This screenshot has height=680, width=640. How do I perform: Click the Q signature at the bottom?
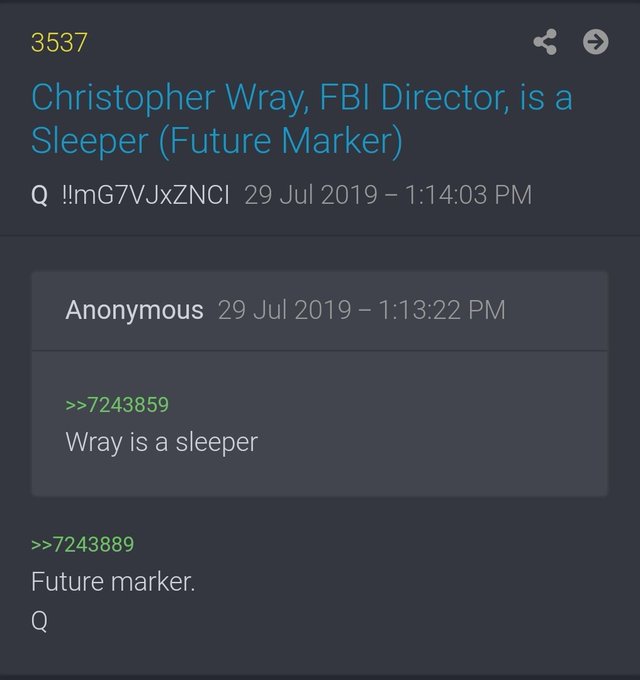39,621
